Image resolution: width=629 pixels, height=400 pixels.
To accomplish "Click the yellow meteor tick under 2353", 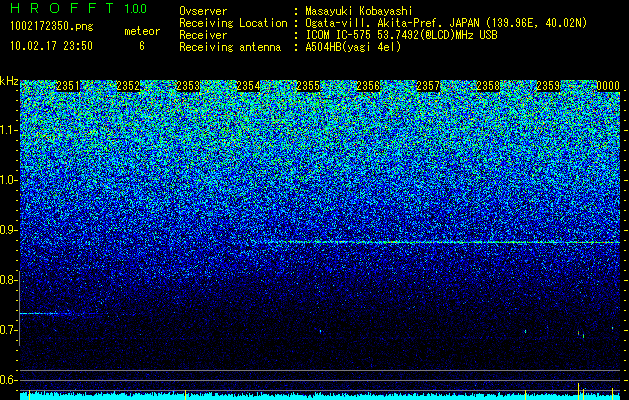I will [x=185, y=396].
